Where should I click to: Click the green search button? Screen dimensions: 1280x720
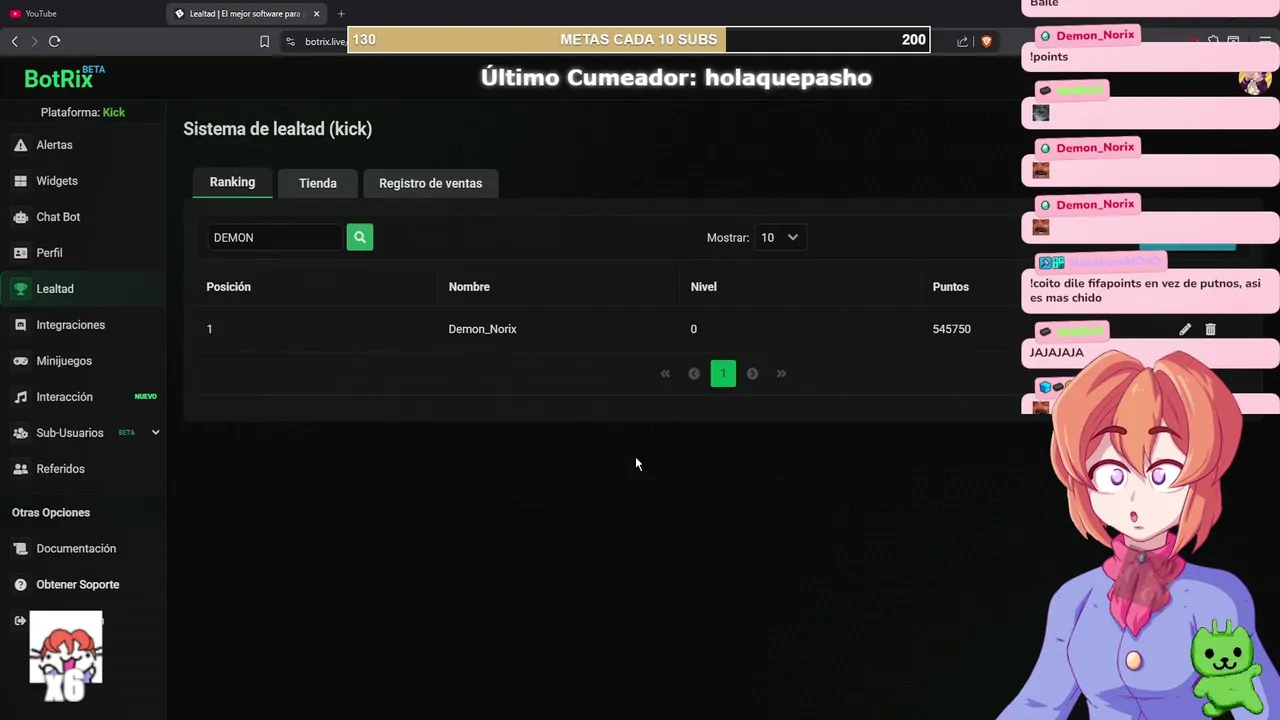coord(360,237)
